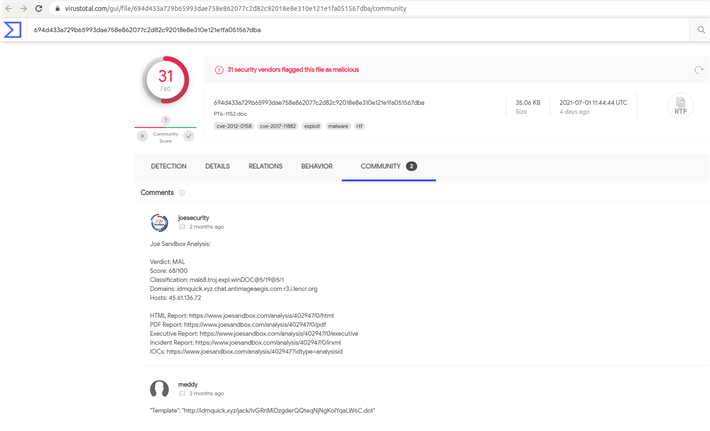Click the 'Joe Sandbox Analysis:' heading
This screenshot has width=710, height=431.
pos(180,244)
